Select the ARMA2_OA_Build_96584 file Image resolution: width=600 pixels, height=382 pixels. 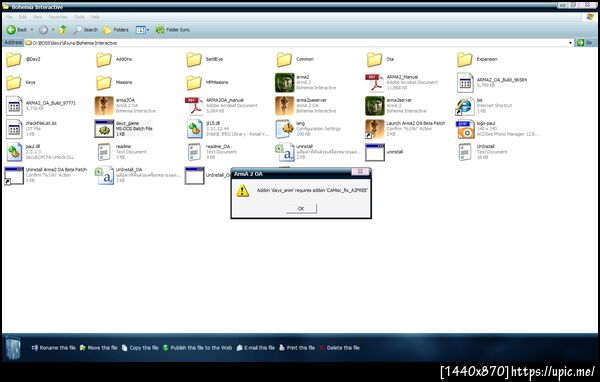[x=492, y=82]
